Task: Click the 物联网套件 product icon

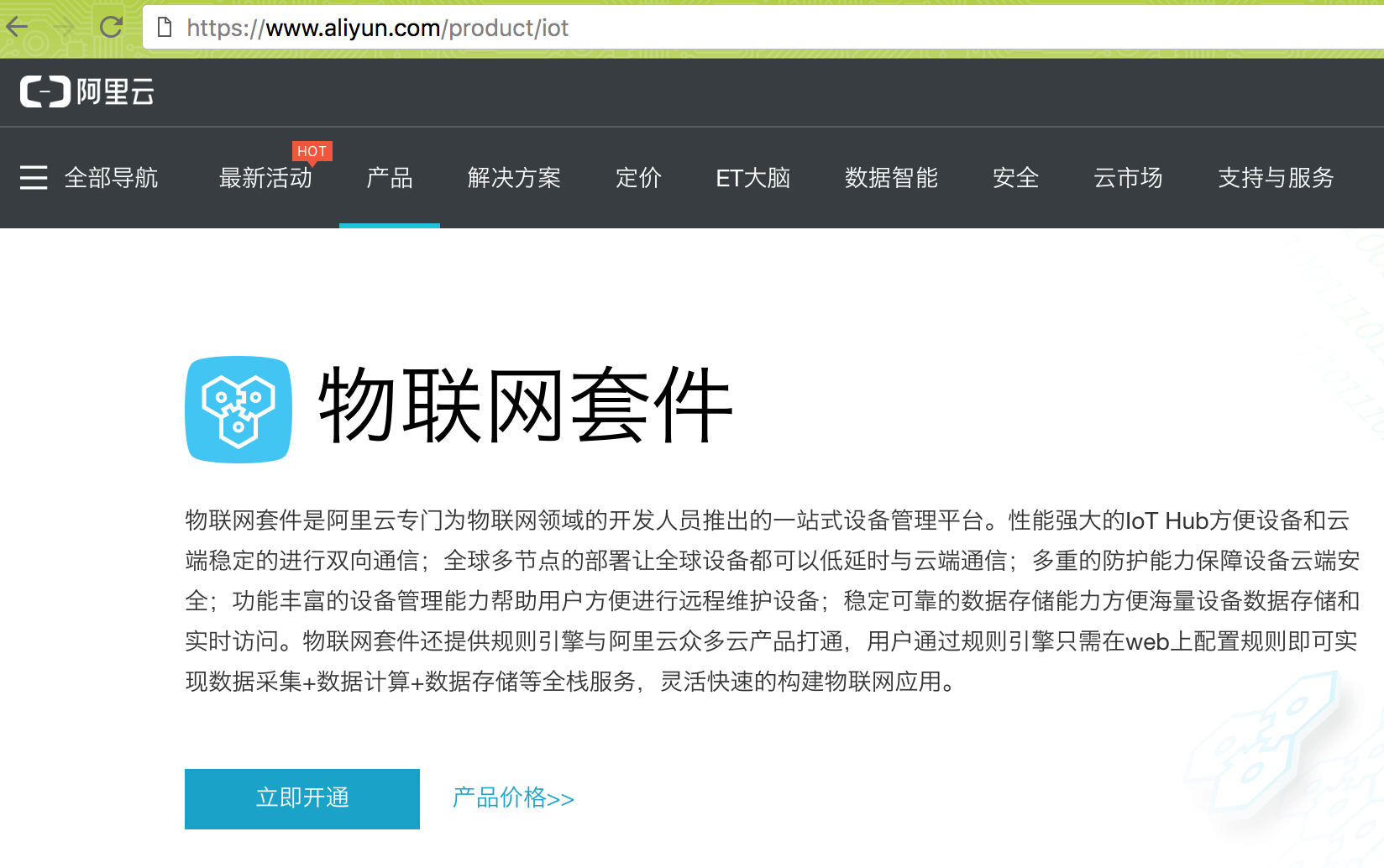Action: click(x=238, y=409)
